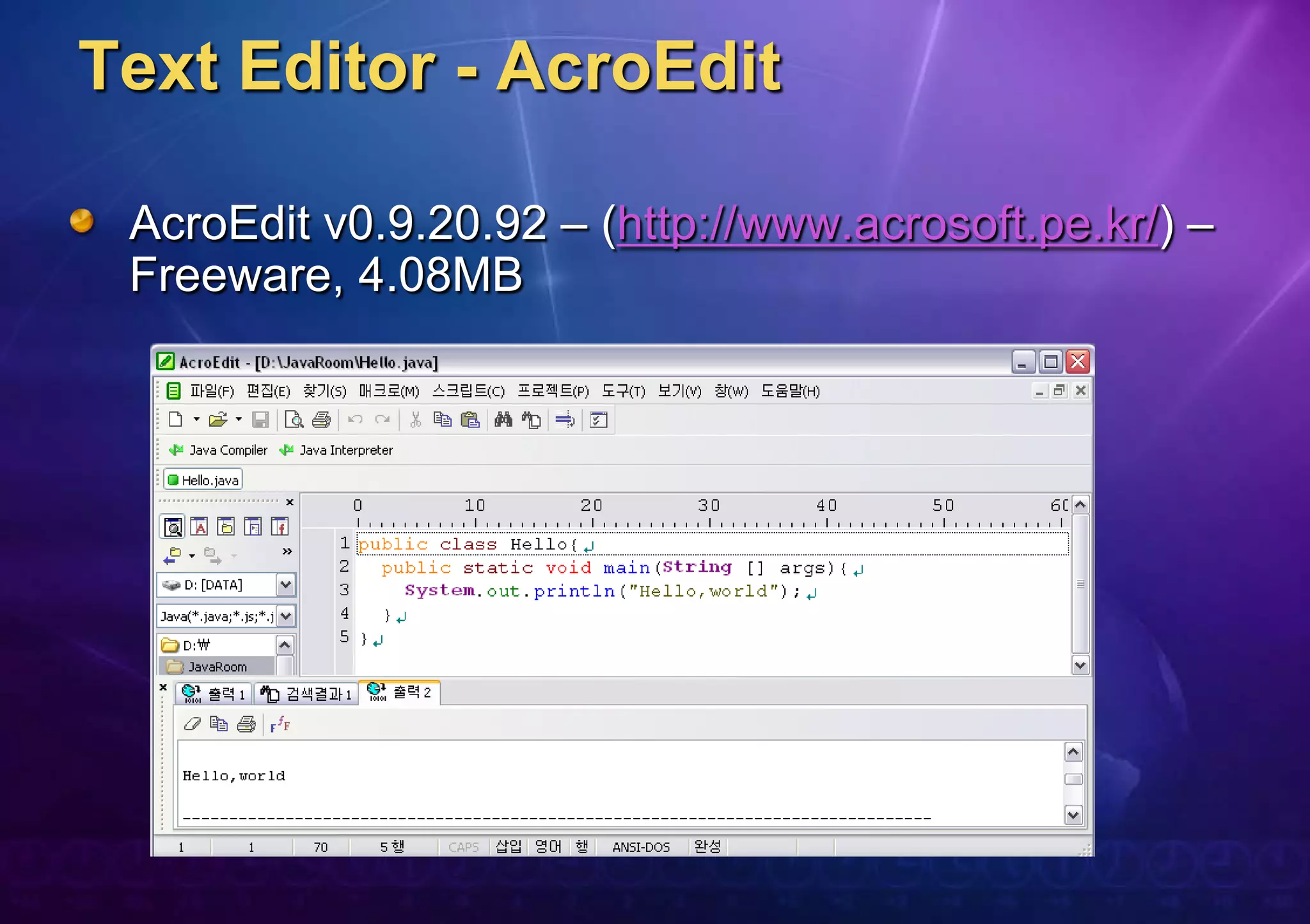Open Print Preview from toolbar
The image size is (1310, 924).
click(x=294, y=419)
